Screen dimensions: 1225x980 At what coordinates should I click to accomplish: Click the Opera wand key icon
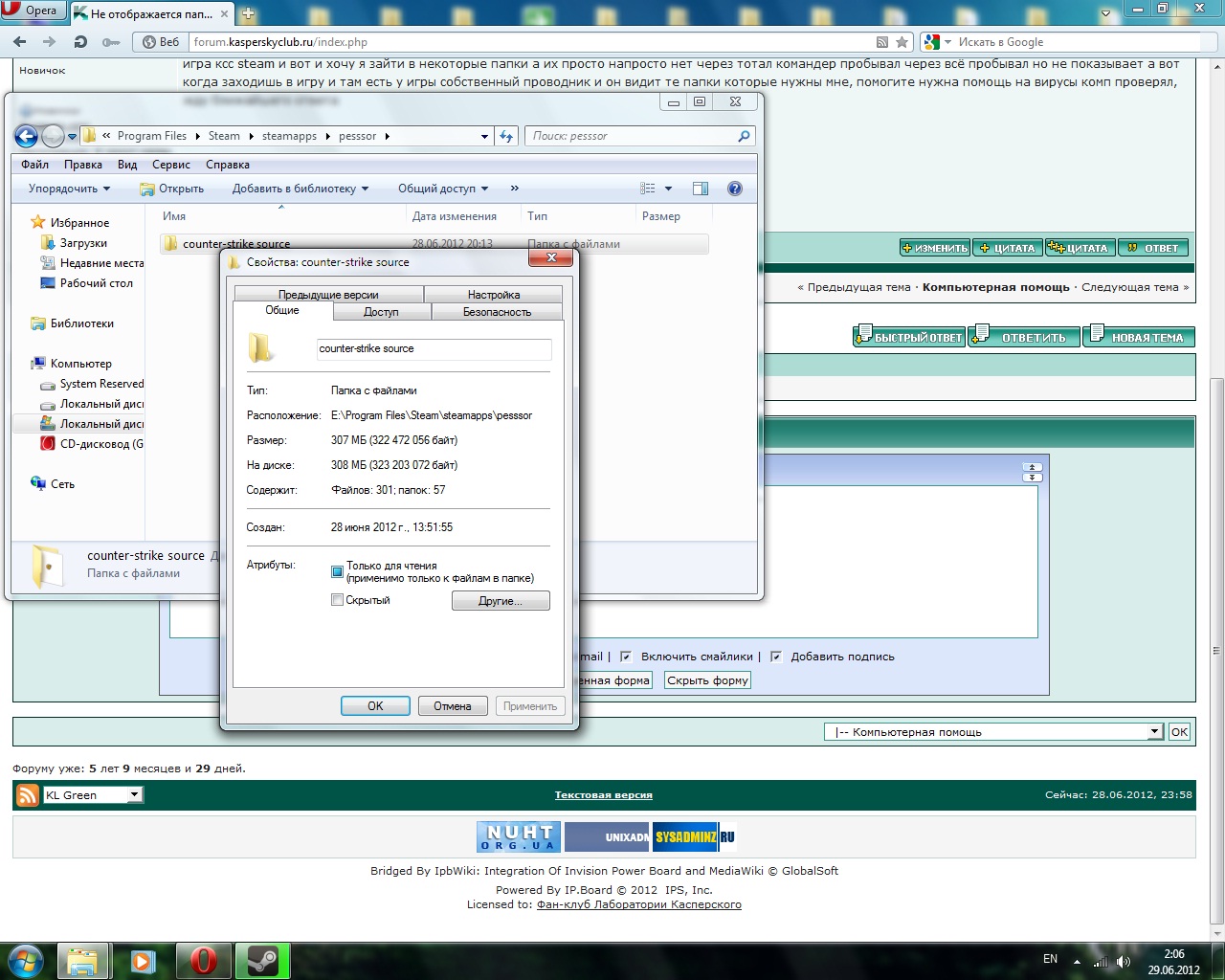(111, 42)
